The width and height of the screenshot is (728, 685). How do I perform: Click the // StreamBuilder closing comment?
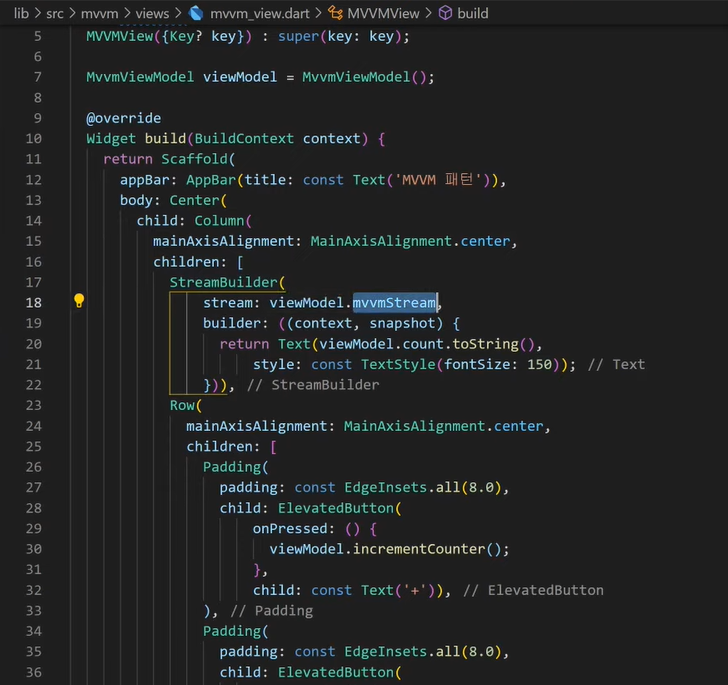(313, 385)
